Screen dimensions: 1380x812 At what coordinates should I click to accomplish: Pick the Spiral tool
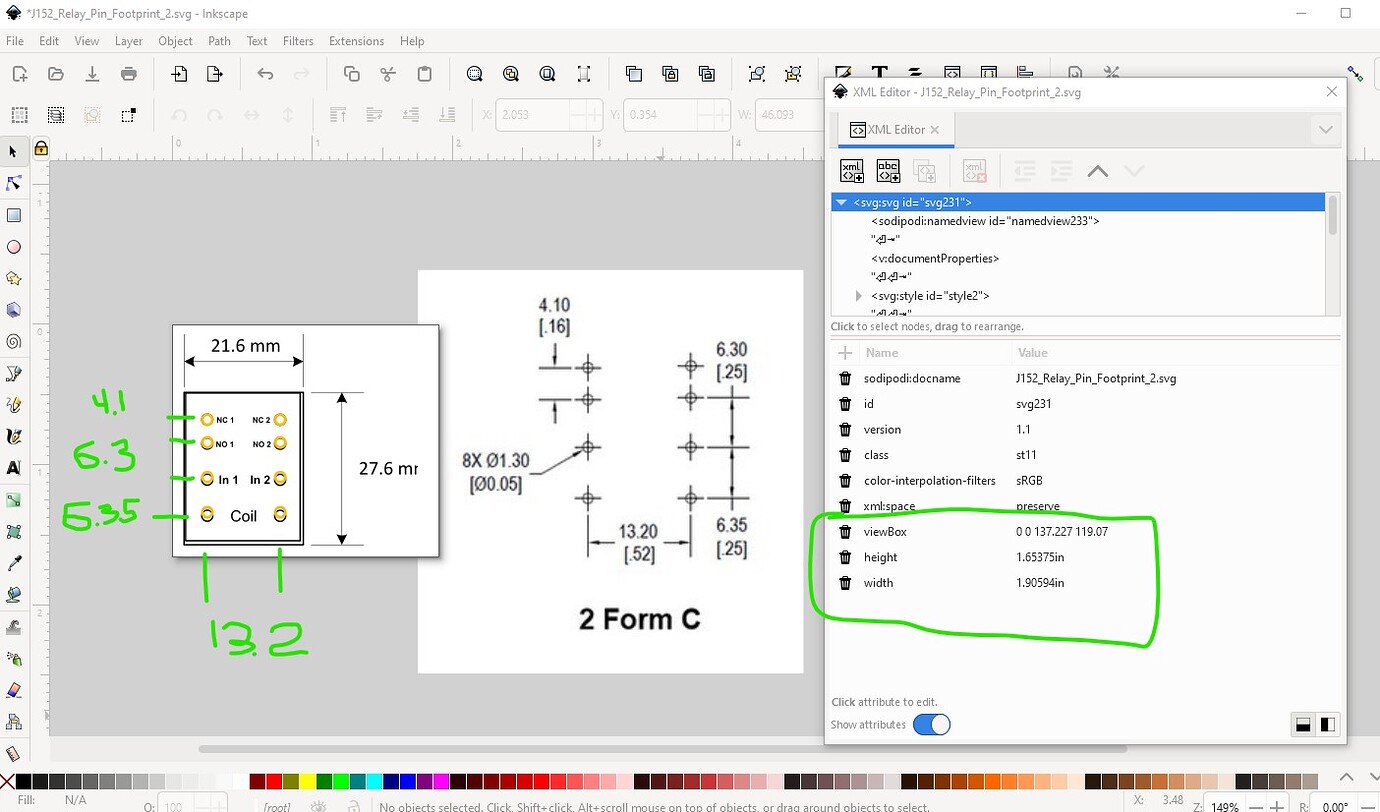click(x=14, y=341)
